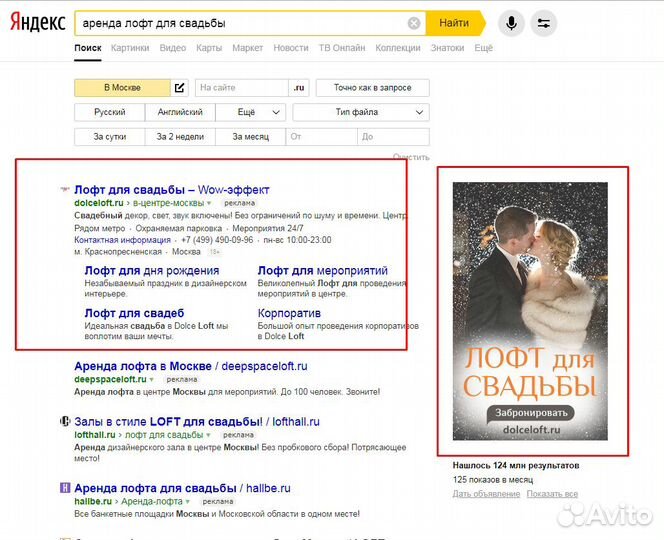Expand arrow beside dolceloft.ru address
The width and height of the screenshot is (664, 540).
coord(209,203)
